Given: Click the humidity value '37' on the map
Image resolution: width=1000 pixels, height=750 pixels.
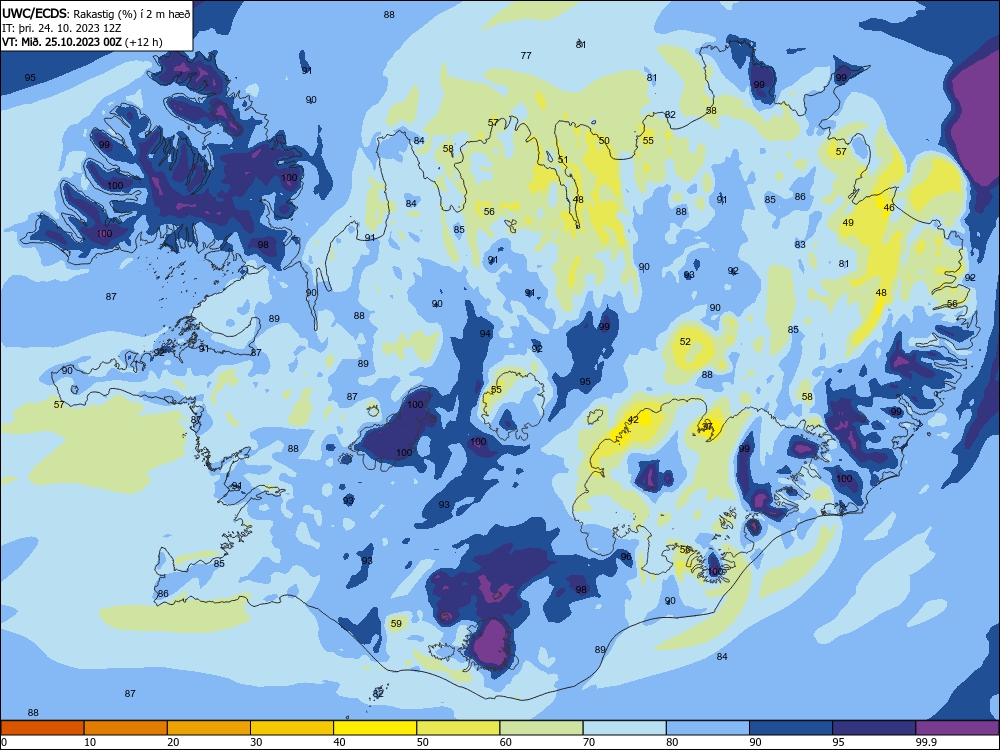Looking at the screenshot, I should coord(707,426).
